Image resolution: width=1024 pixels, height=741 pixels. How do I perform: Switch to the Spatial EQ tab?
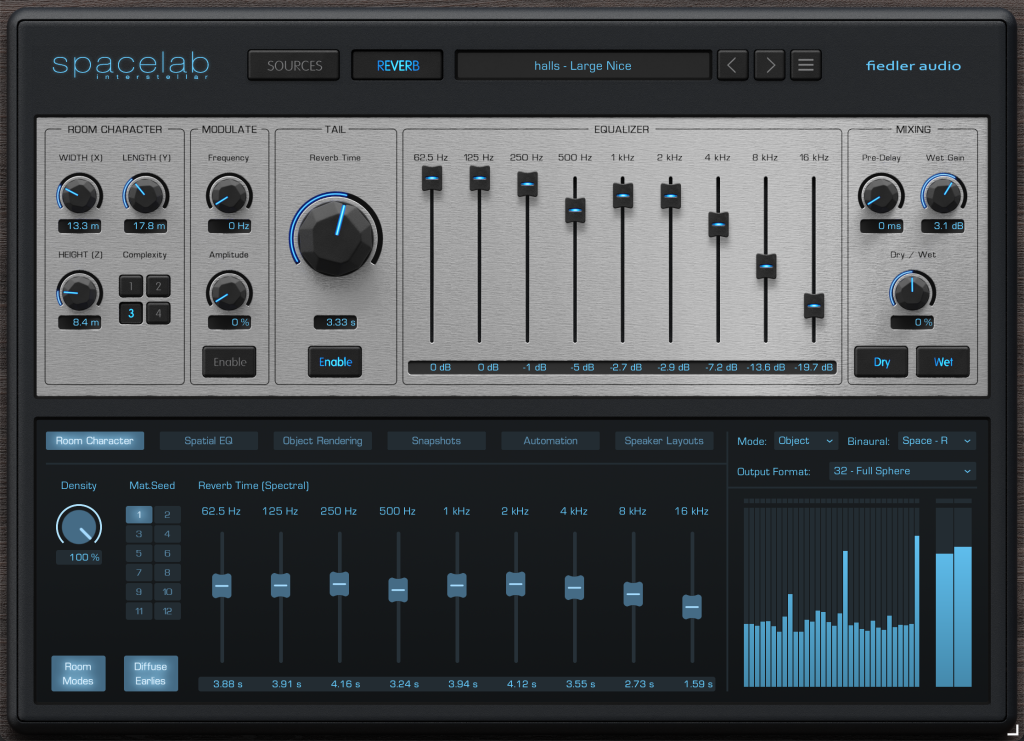(x=208, y=440)
